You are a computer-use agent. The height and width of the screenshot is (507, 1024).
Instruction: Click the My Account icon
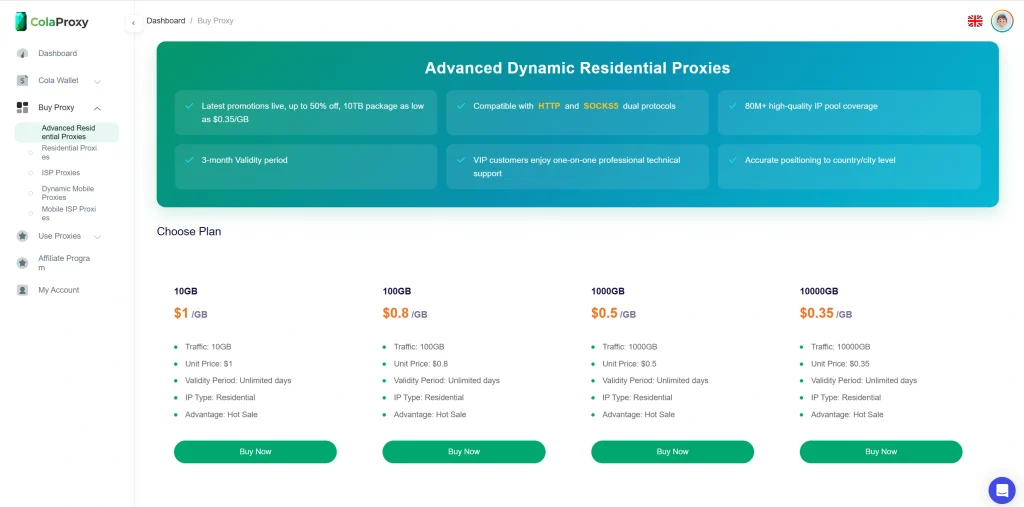click(x=22, y=290)
